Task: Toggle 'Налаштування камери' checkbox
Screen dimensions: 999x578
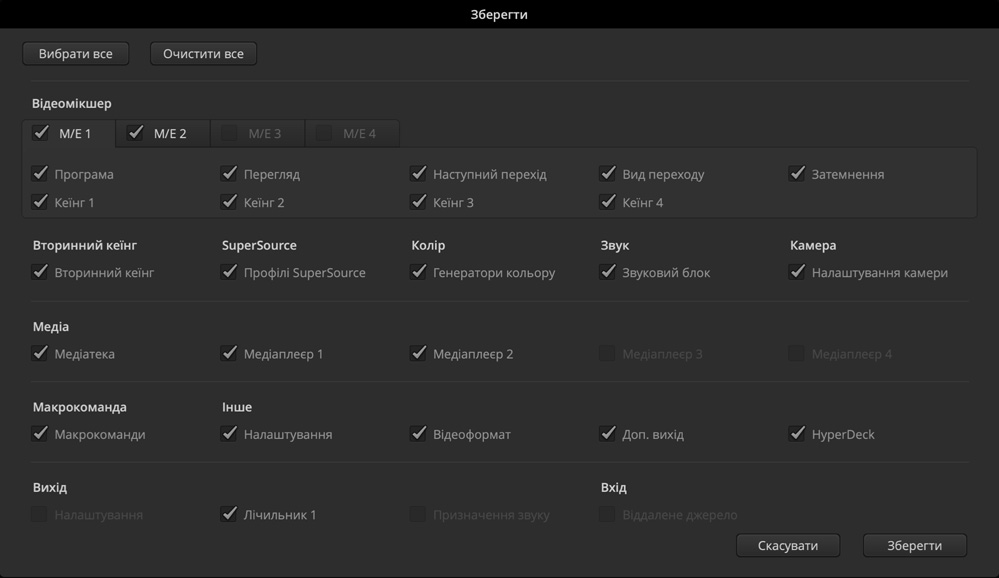Action: pyautogui.click(x=797, y=272)
